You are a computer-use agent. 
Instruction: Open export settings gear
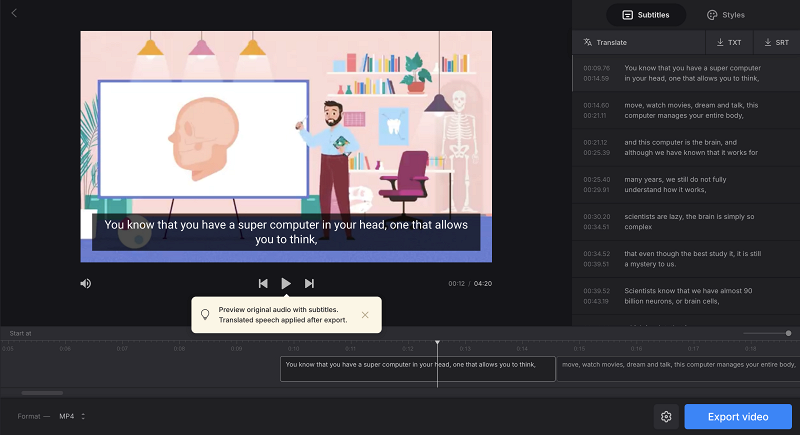coord(666,417)
